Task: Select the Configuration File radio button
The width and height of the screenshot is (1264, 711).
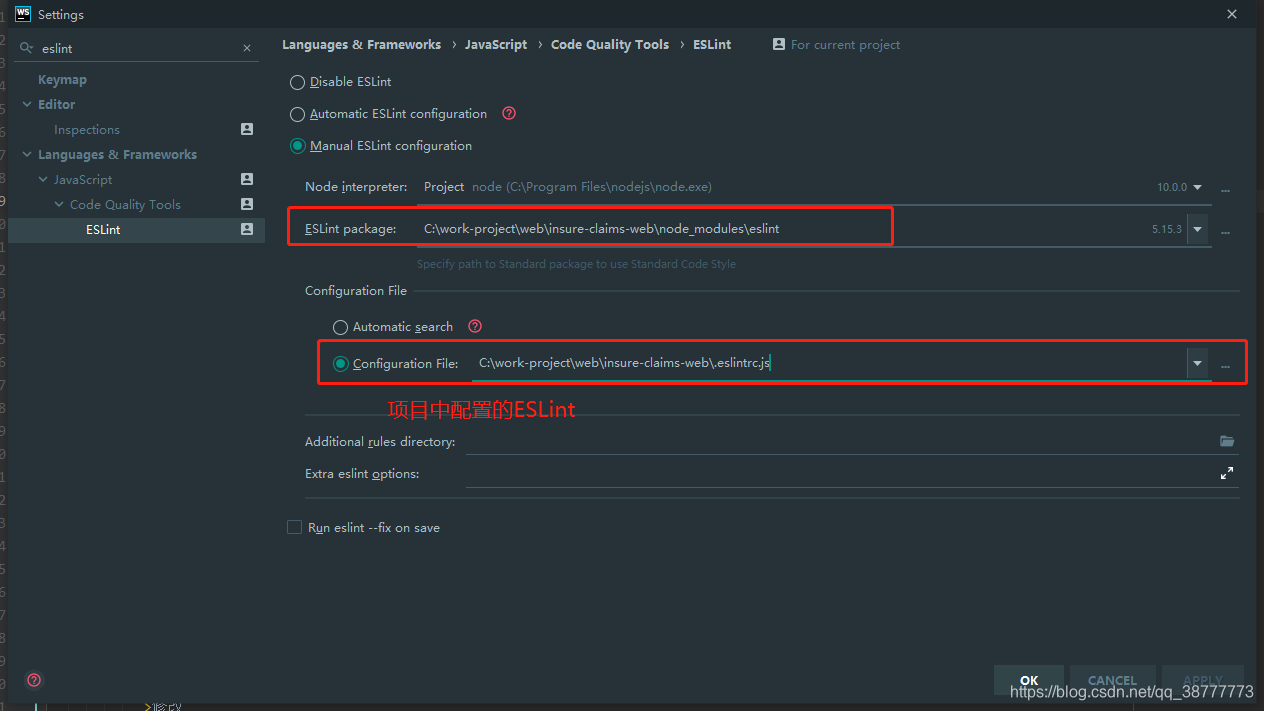Action: (340, 364)
